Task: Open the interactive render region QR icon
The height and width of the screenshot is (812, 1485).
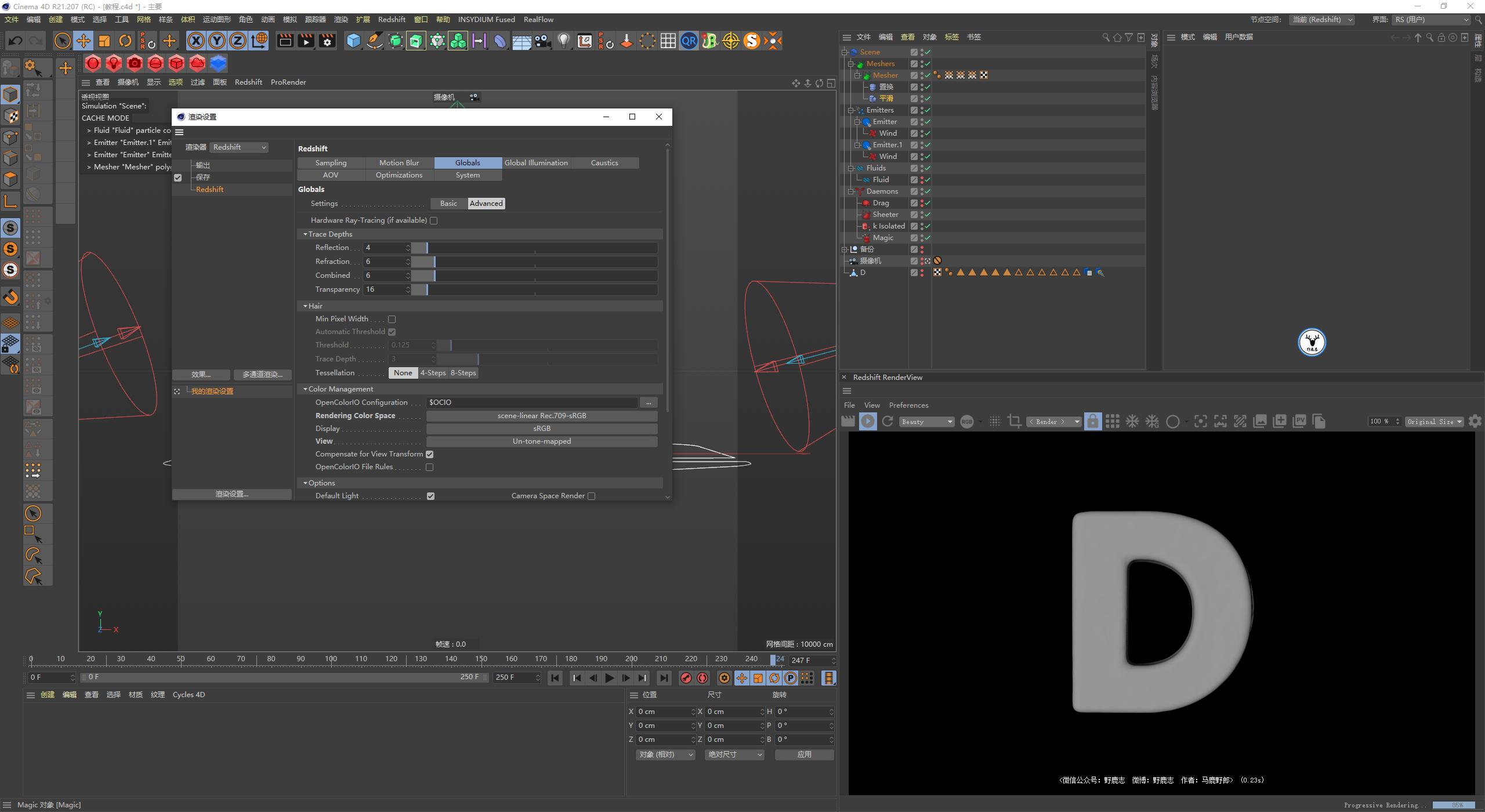Action: pos(689,41)
